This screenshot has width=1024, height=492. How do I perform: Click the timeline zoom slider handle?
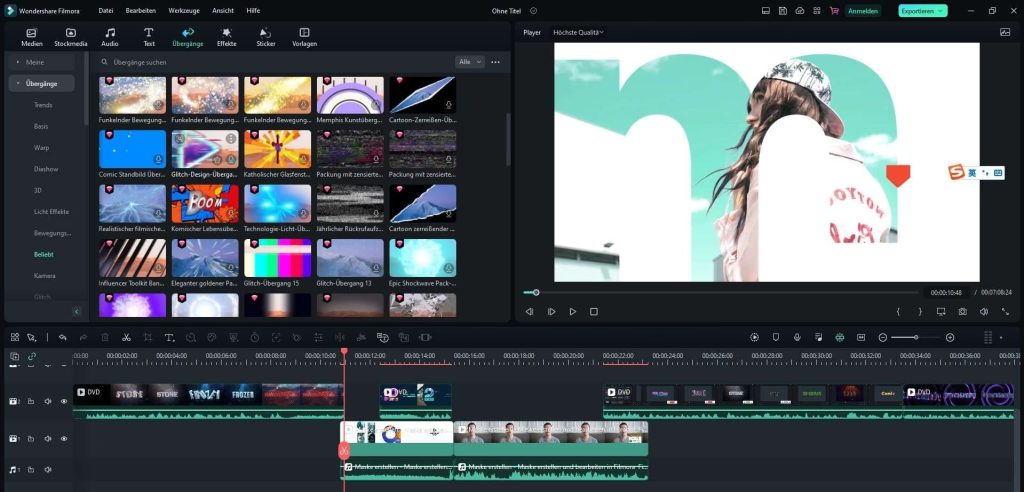(916, 337)
